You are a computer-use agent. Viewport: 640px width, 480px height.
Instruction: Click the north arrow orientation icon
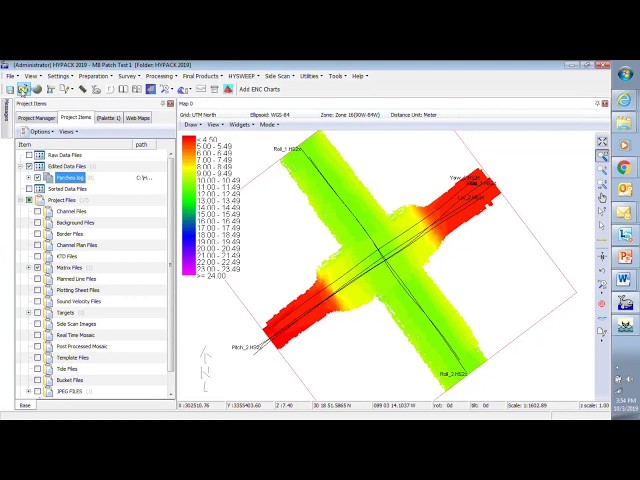point(602,256)
